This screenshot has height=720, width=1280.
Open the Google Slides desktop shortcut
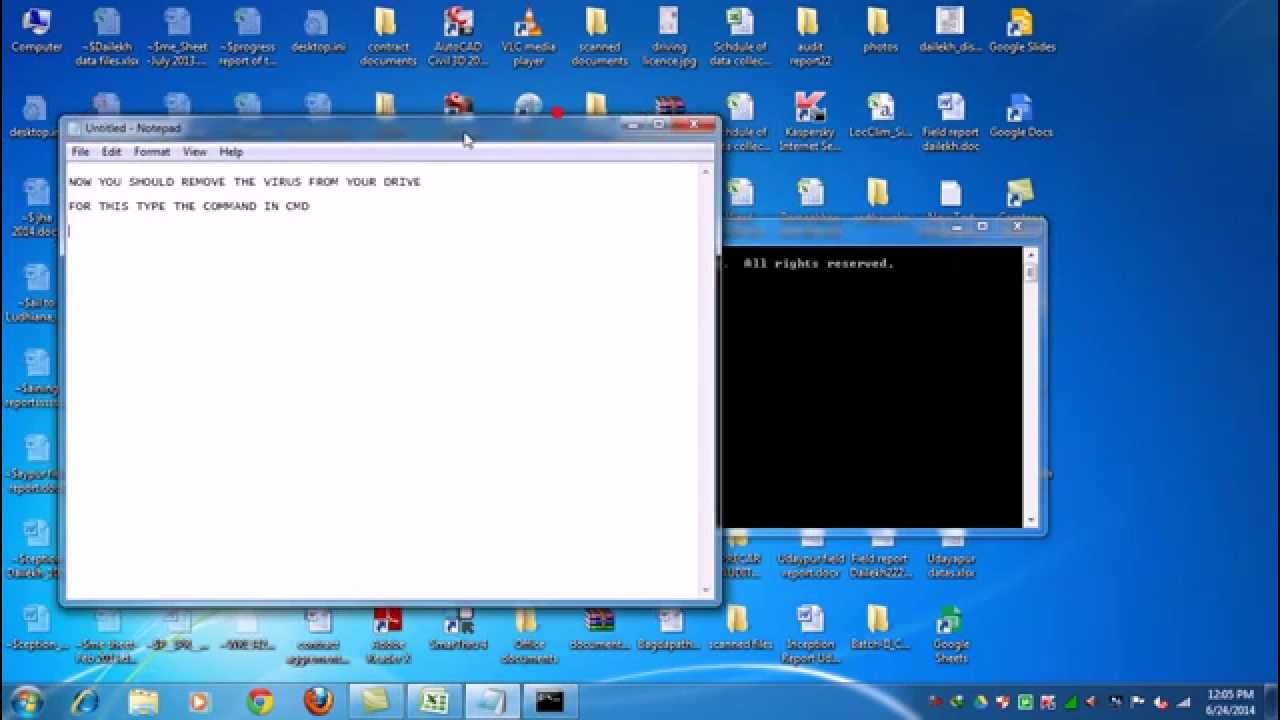(x=1021, y=30)
